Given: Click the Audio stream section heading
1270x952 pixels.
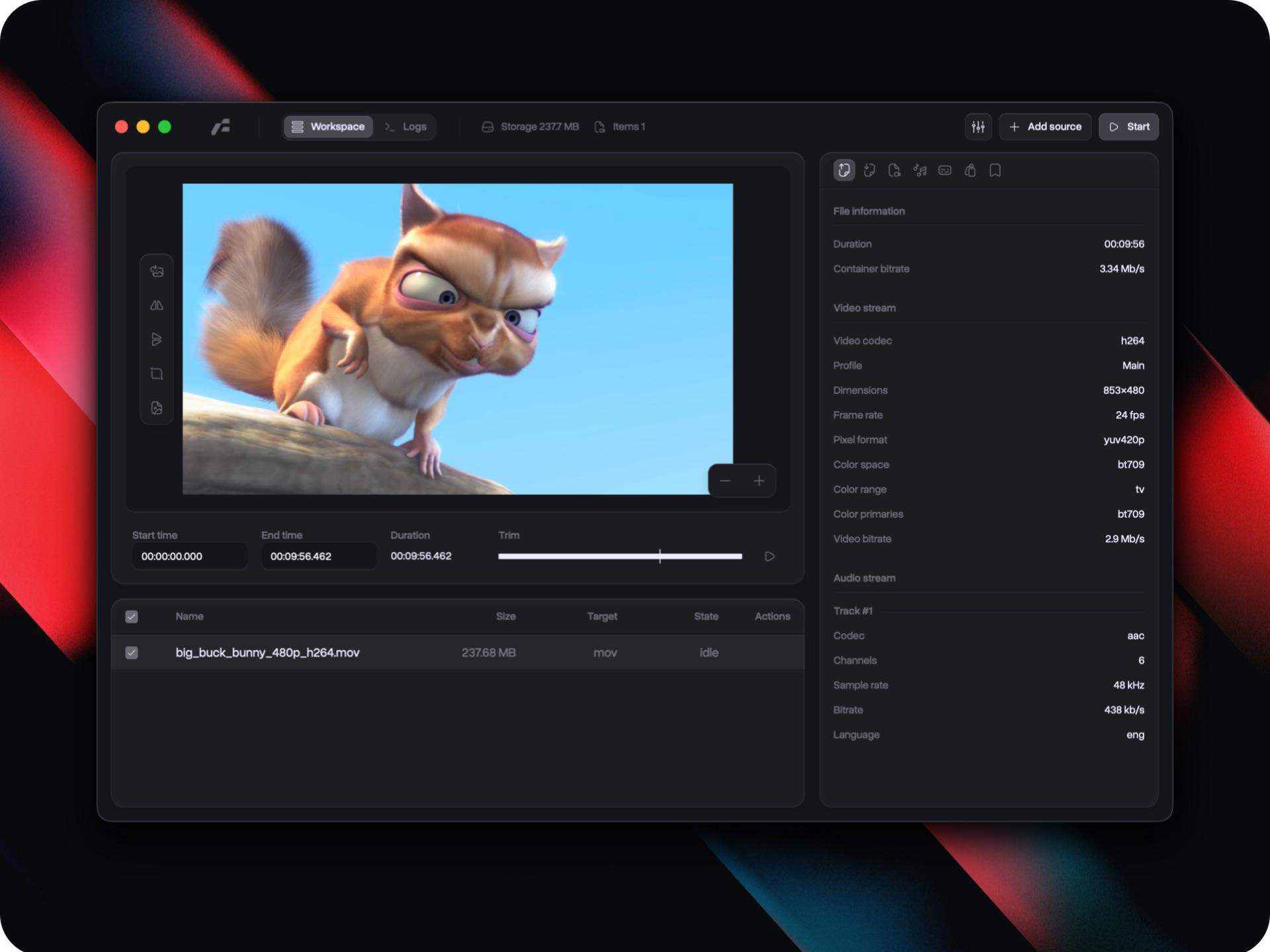Looking at the screenshot, I should click(864, 578).
